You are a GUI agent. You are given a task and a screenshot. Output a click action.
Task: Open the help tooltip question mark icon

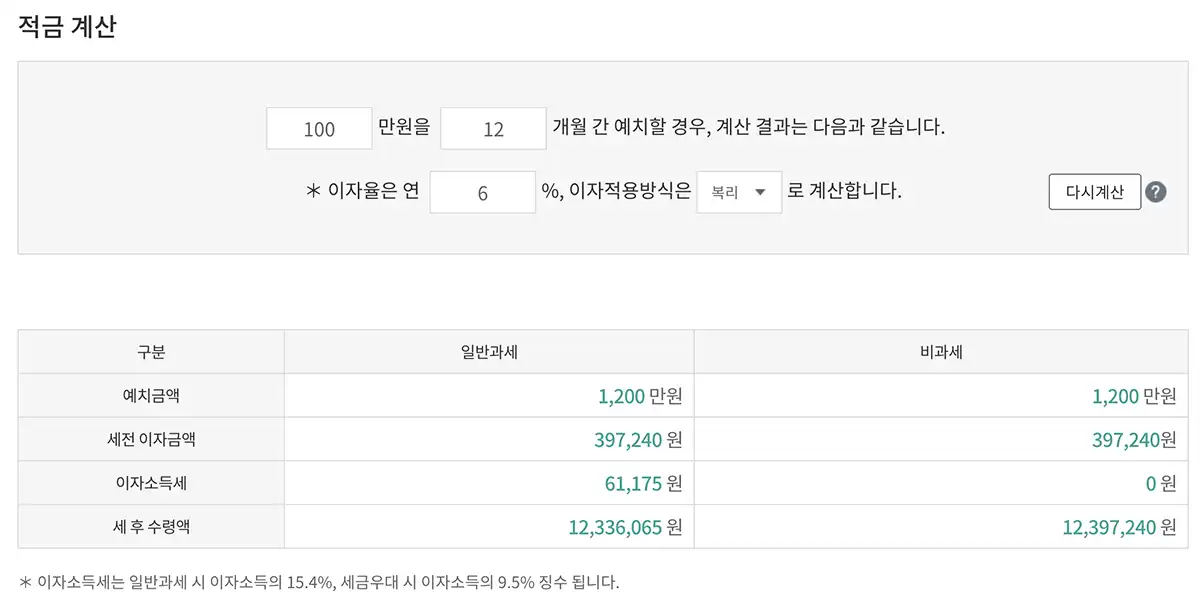(1157, 192)
